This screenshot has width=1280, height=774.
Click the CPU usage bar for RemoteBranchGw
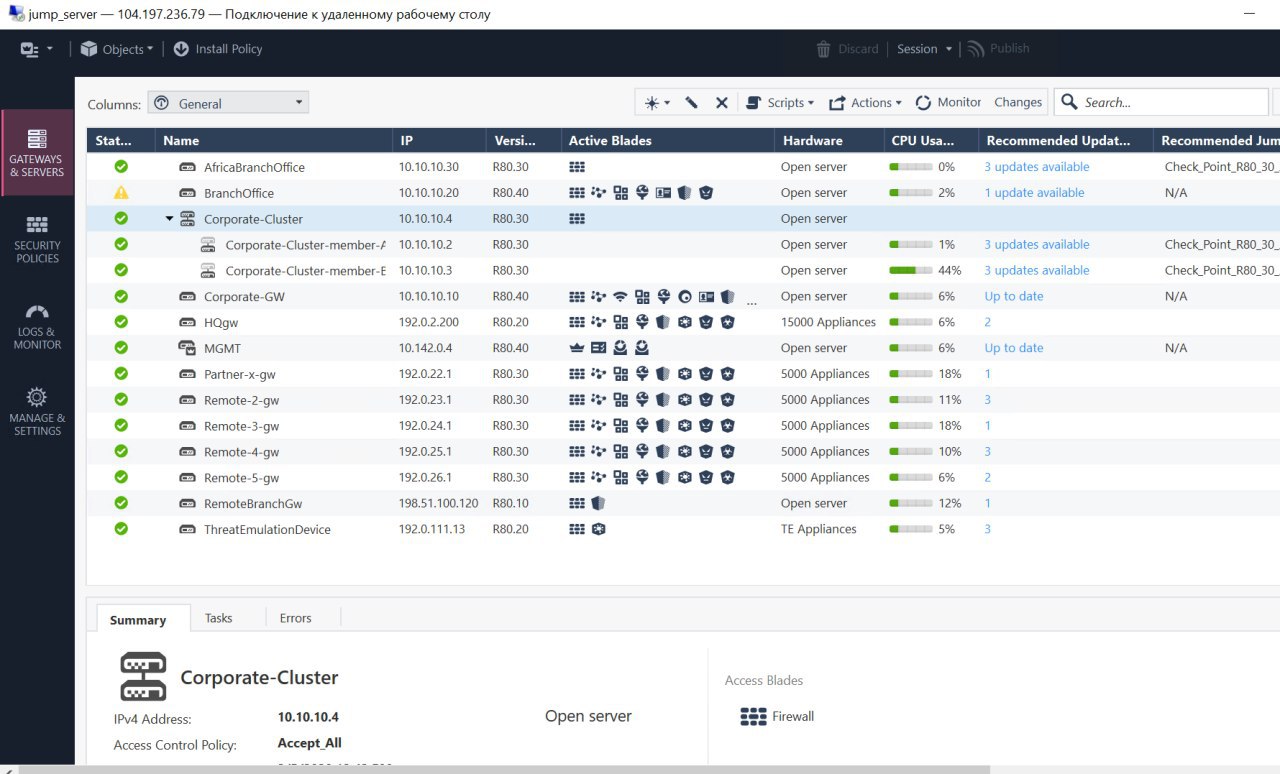tap(911, 503)
